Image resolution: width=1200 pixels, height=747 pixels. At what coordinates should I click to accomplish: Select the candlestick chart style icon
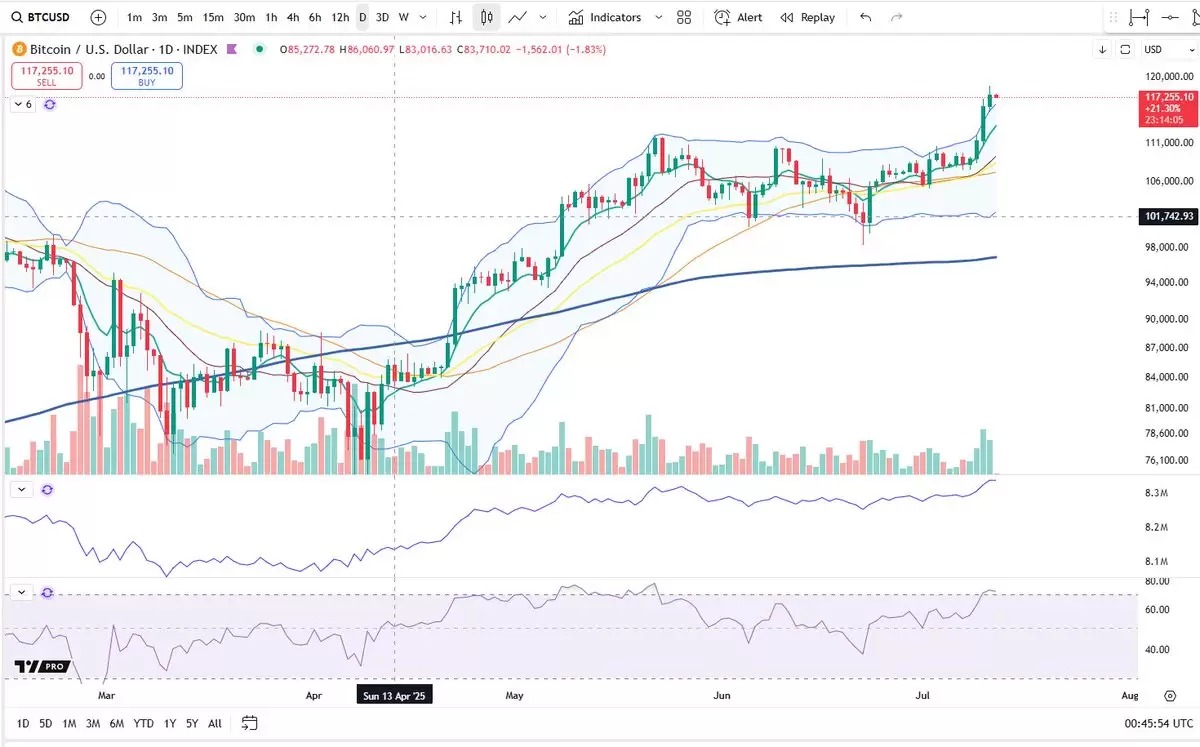[486, 17]
